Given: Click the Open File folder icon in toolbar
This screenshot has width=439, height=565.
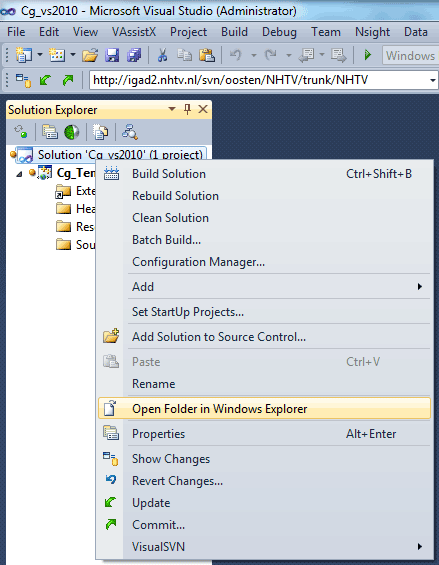Looking at the screenshot, I should (90, 55).
